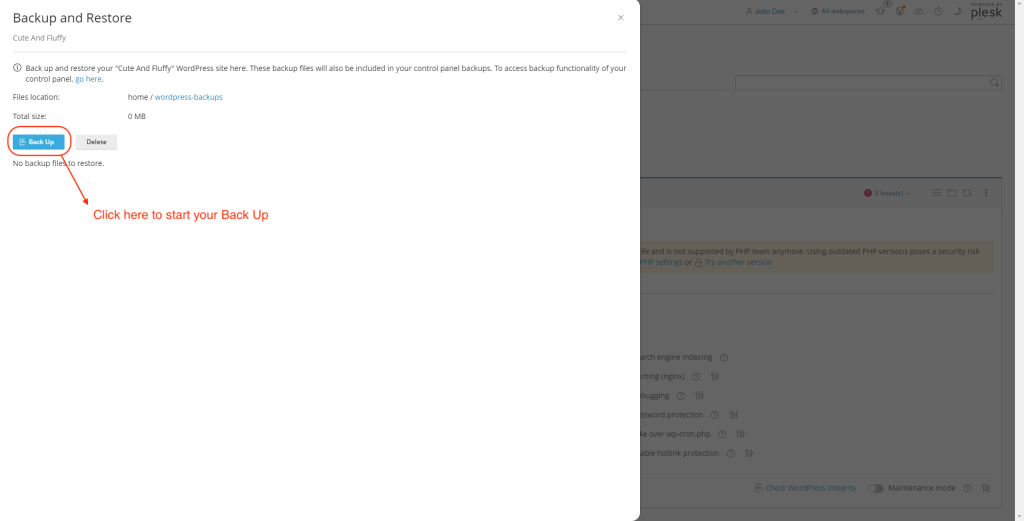Click the Plesk logo
The image size is (1024, 521).
pyautogui.click(x=985, y=11)
